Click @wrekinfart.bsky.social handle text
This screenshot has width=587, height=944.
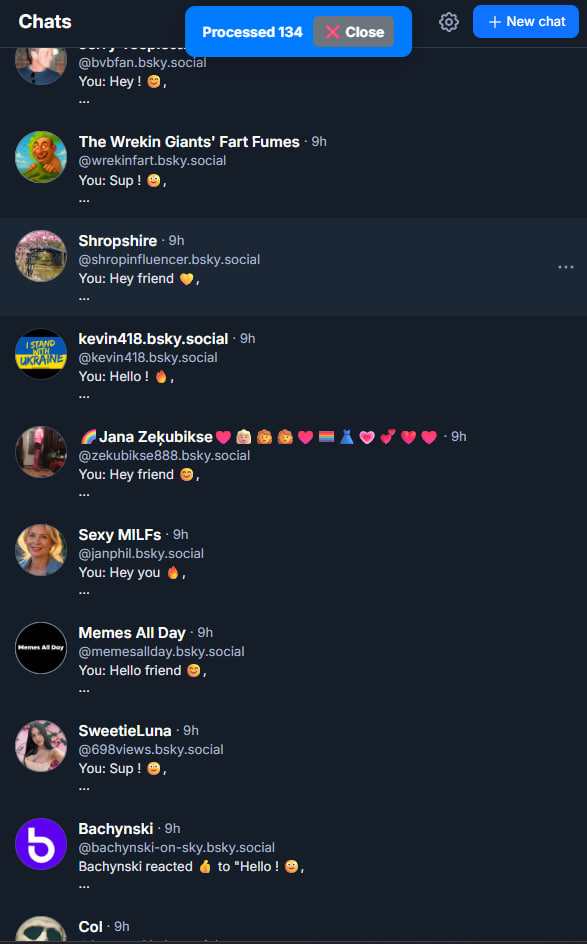[x=152, y=161]
